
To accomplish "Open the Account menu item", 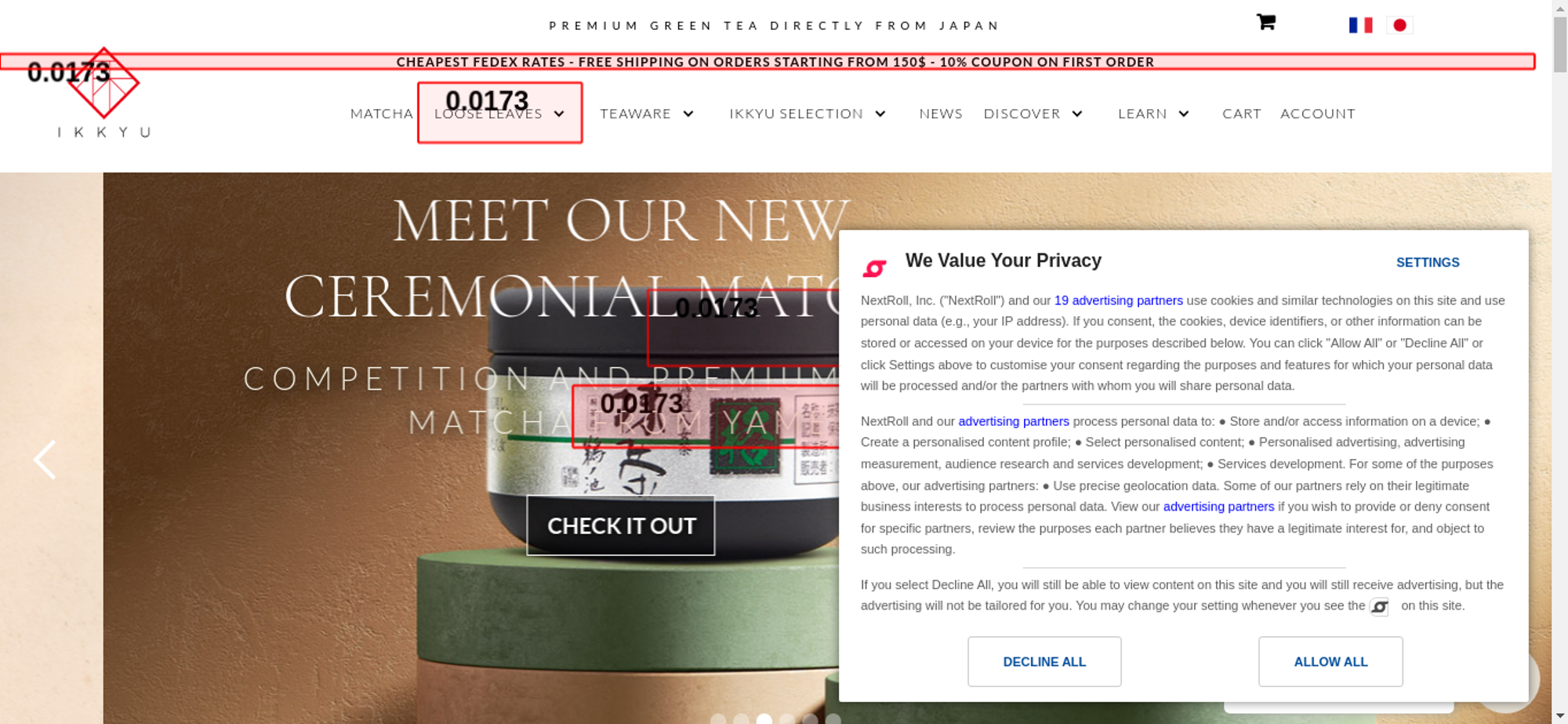I will [x=1317, y=114].
